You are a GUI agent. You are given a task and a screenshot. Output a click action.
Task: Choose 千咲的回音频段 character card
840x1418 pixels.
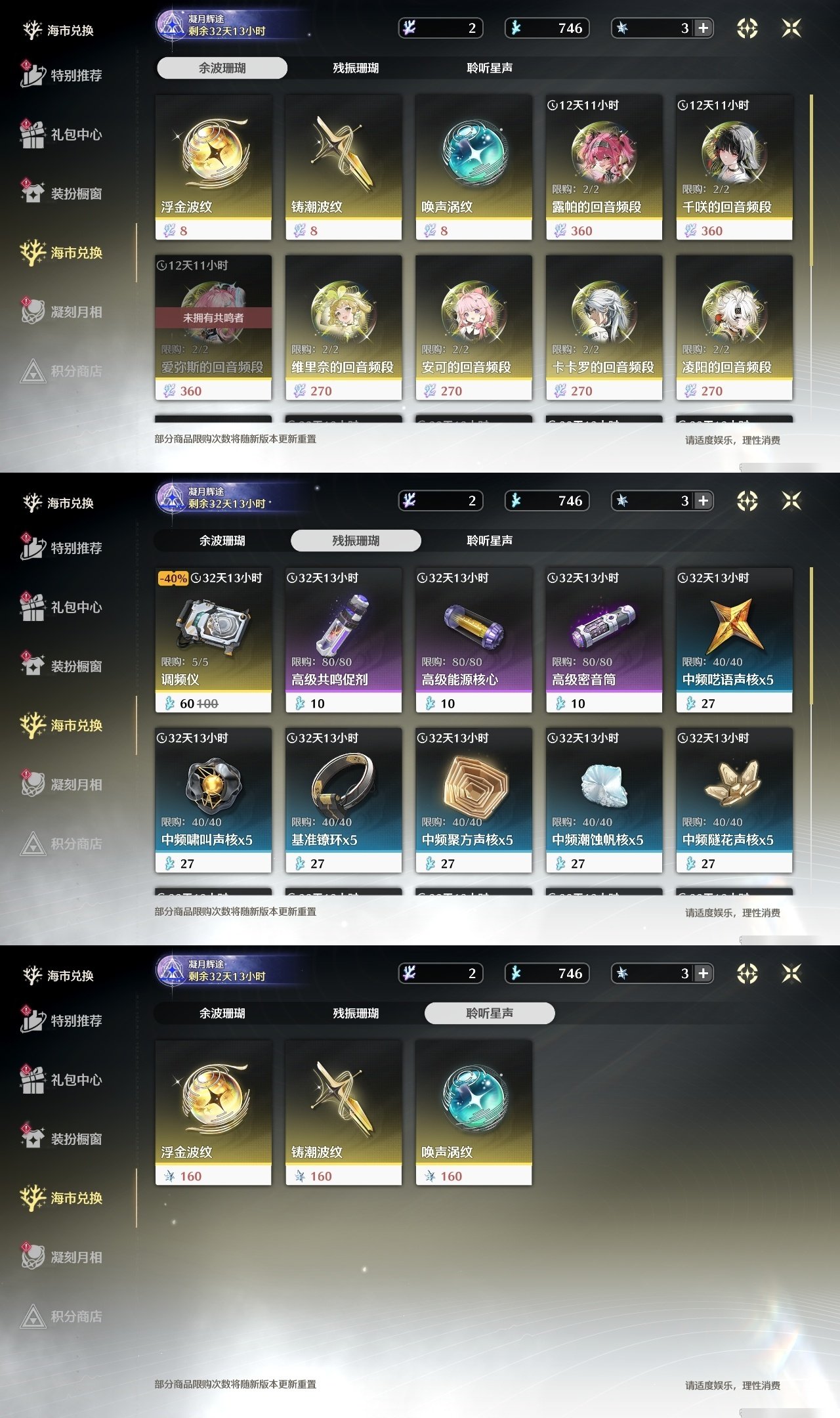click(734, 167)
